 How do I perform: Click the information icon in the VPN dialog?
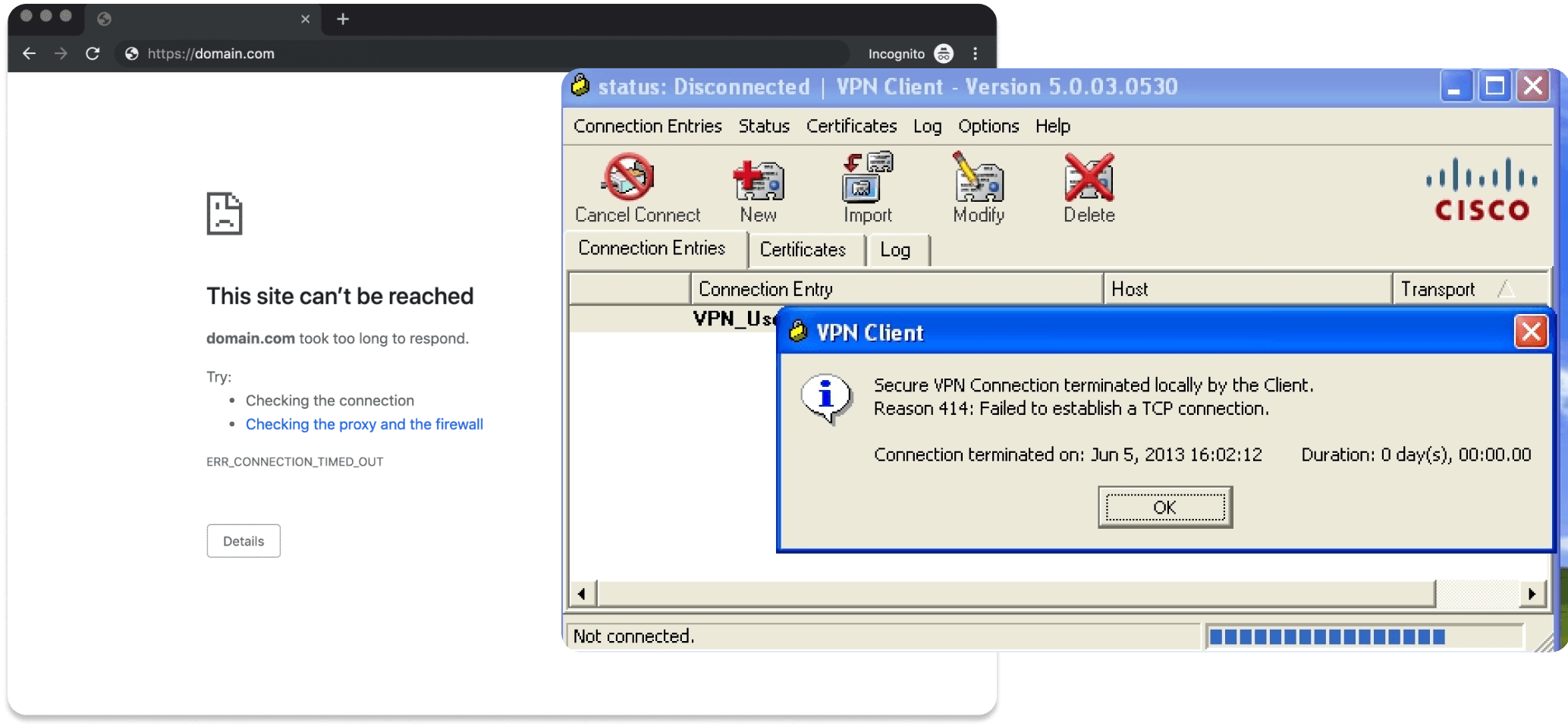(827, 398)
